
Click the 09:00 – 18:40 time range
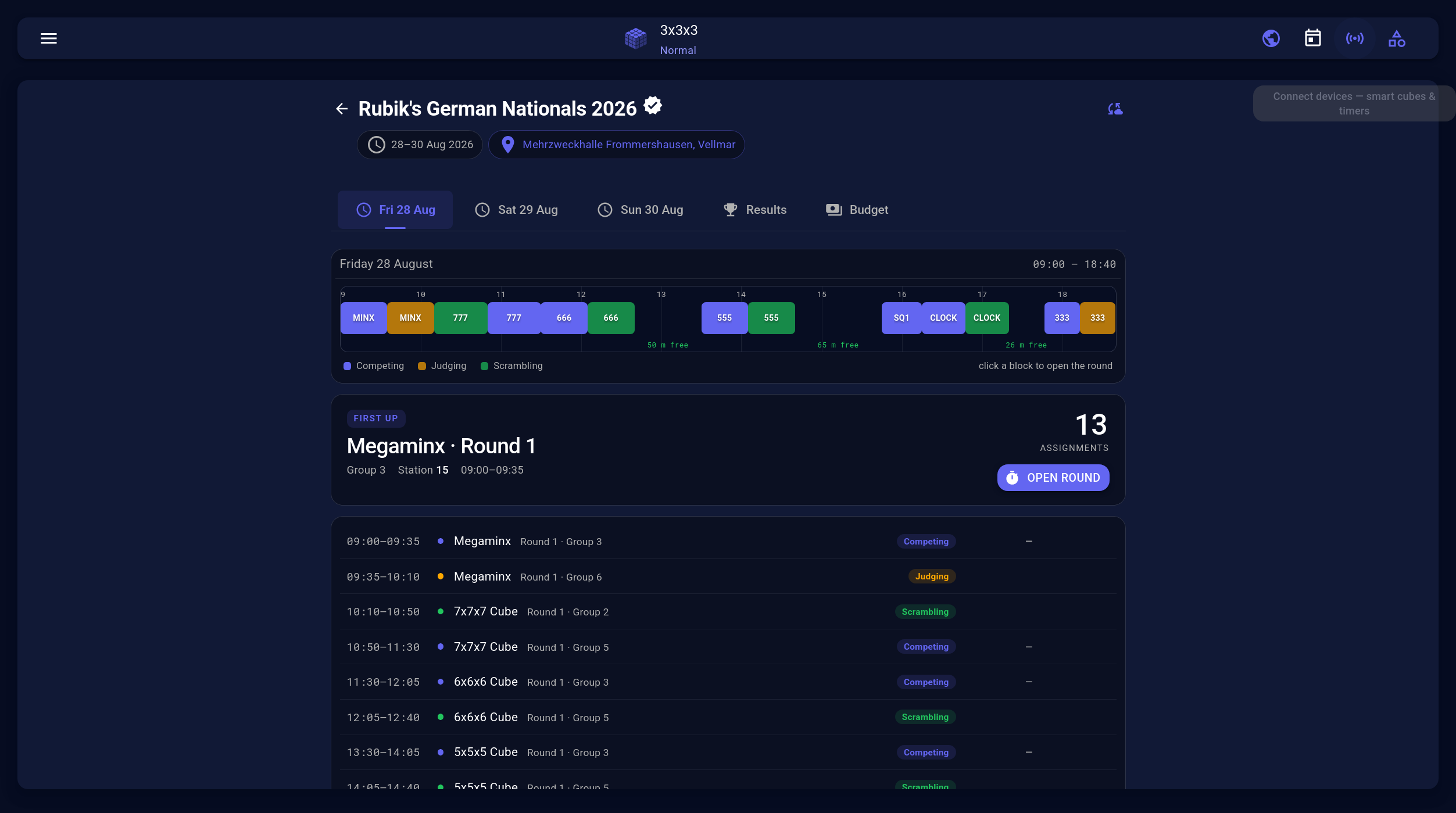[1074, 264]
